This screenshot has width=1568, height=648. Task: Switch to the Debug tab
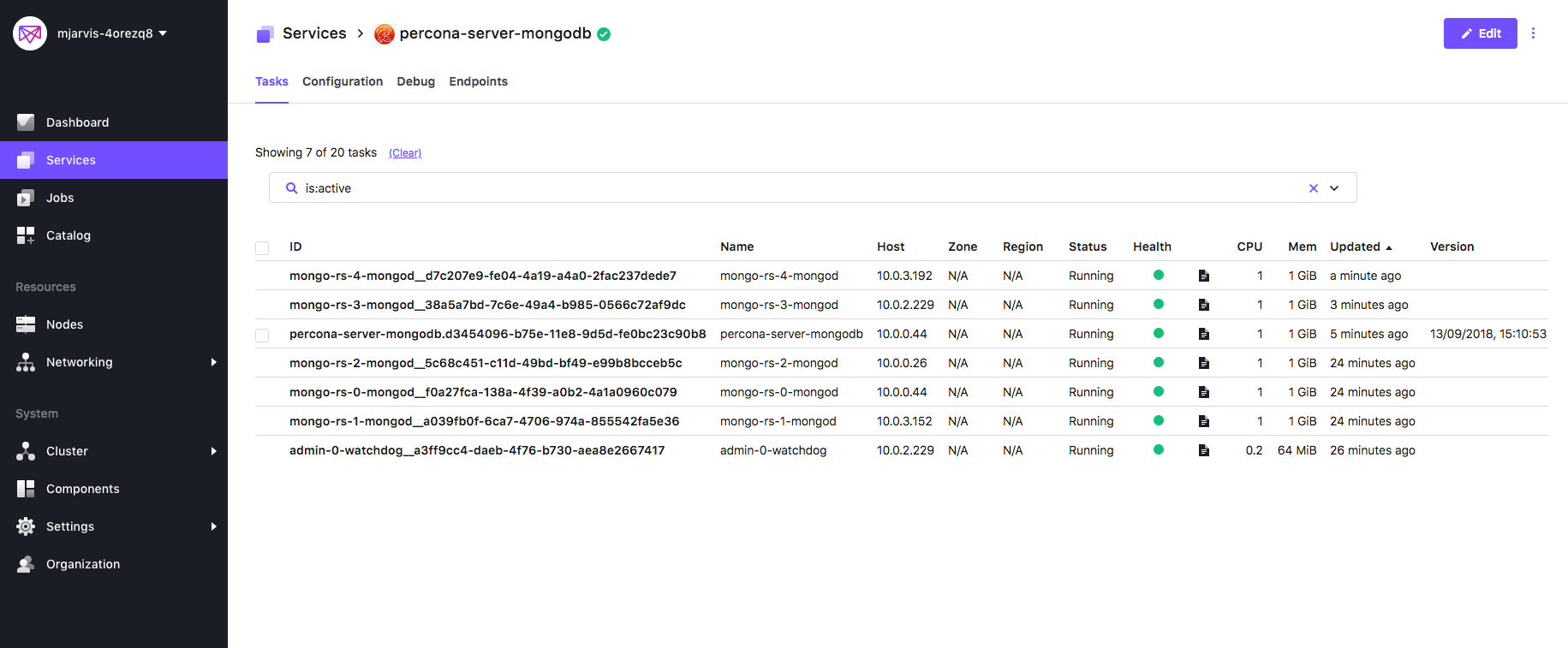coord(415,81)
